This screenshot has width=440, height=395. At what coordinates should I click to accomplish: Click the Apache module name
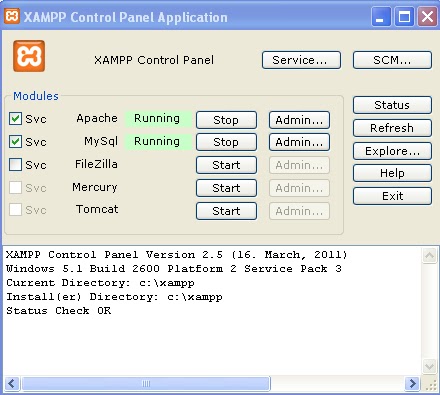[x=97, y=118]
